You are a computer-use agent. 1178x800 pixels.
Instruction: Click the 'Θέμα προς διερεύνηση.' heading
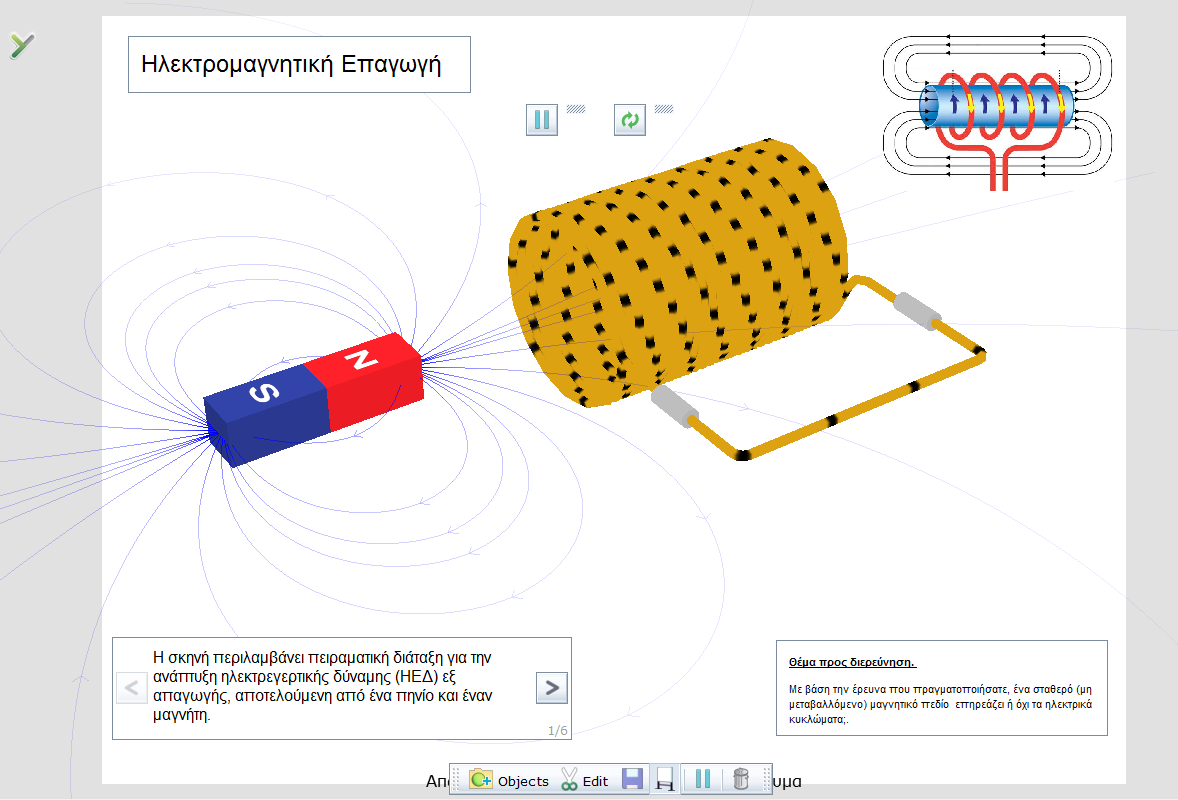pos(852,662)
